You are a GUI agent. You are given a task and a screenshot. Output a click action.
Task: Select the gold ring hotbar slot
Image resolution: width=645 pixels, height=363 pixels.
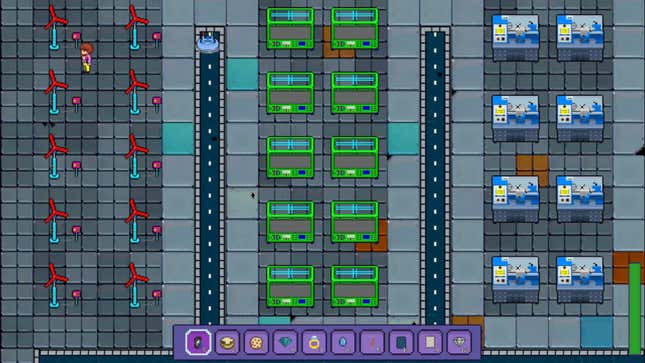(x=314, y=342)
